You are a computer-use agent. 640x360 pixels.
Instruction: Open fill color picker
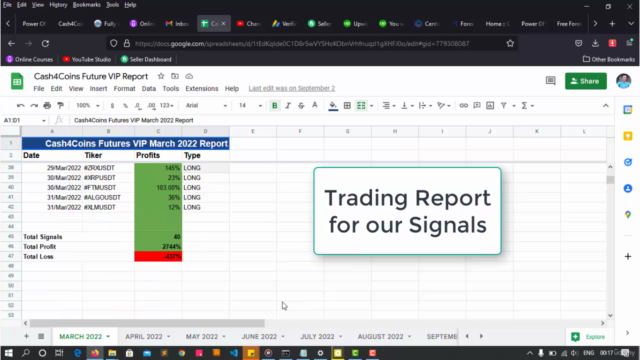[333, 106]
